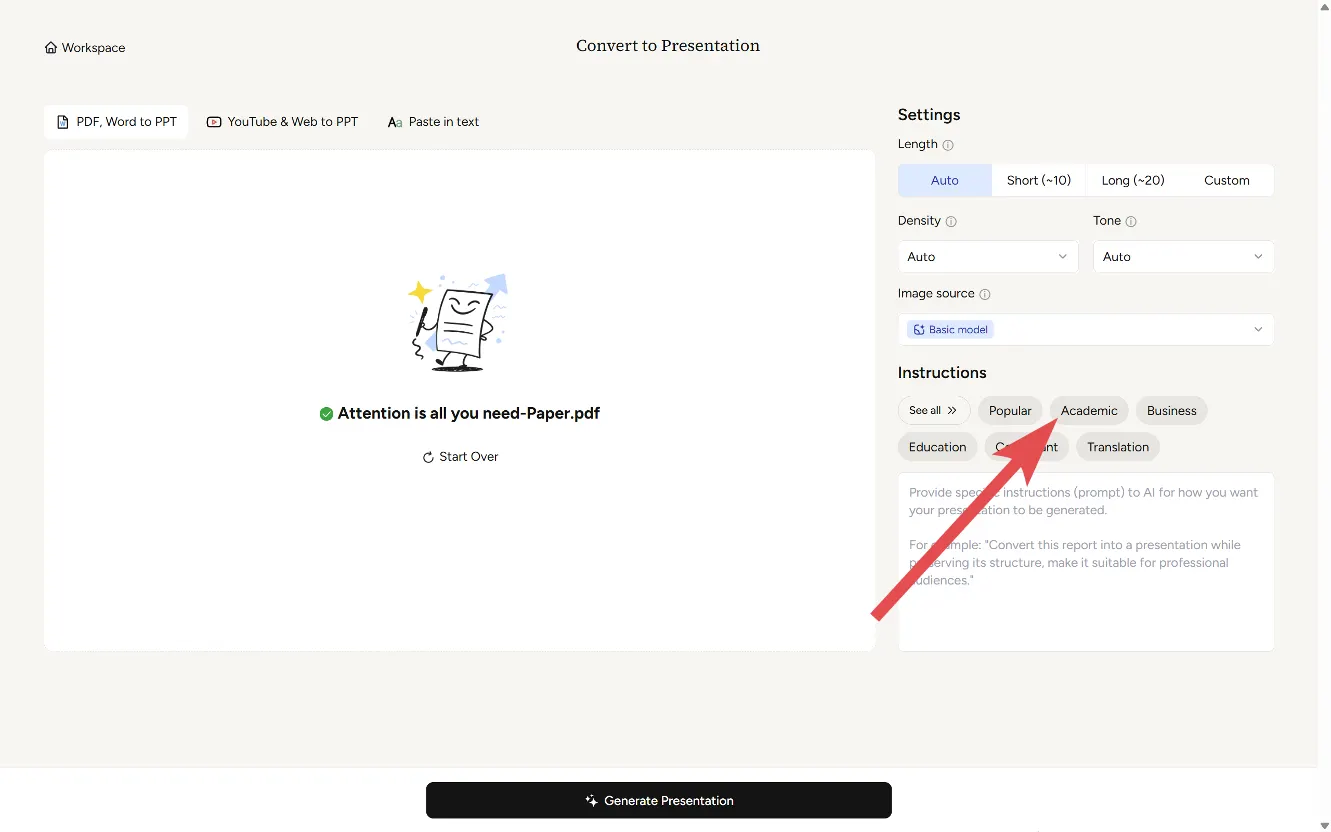Click the instructions prompt text area

click(x=1085, y=600)
